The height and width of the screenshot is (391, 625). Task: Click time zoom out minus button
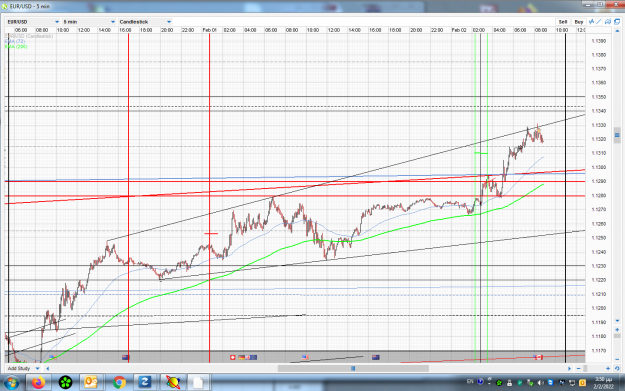point(578,368)
